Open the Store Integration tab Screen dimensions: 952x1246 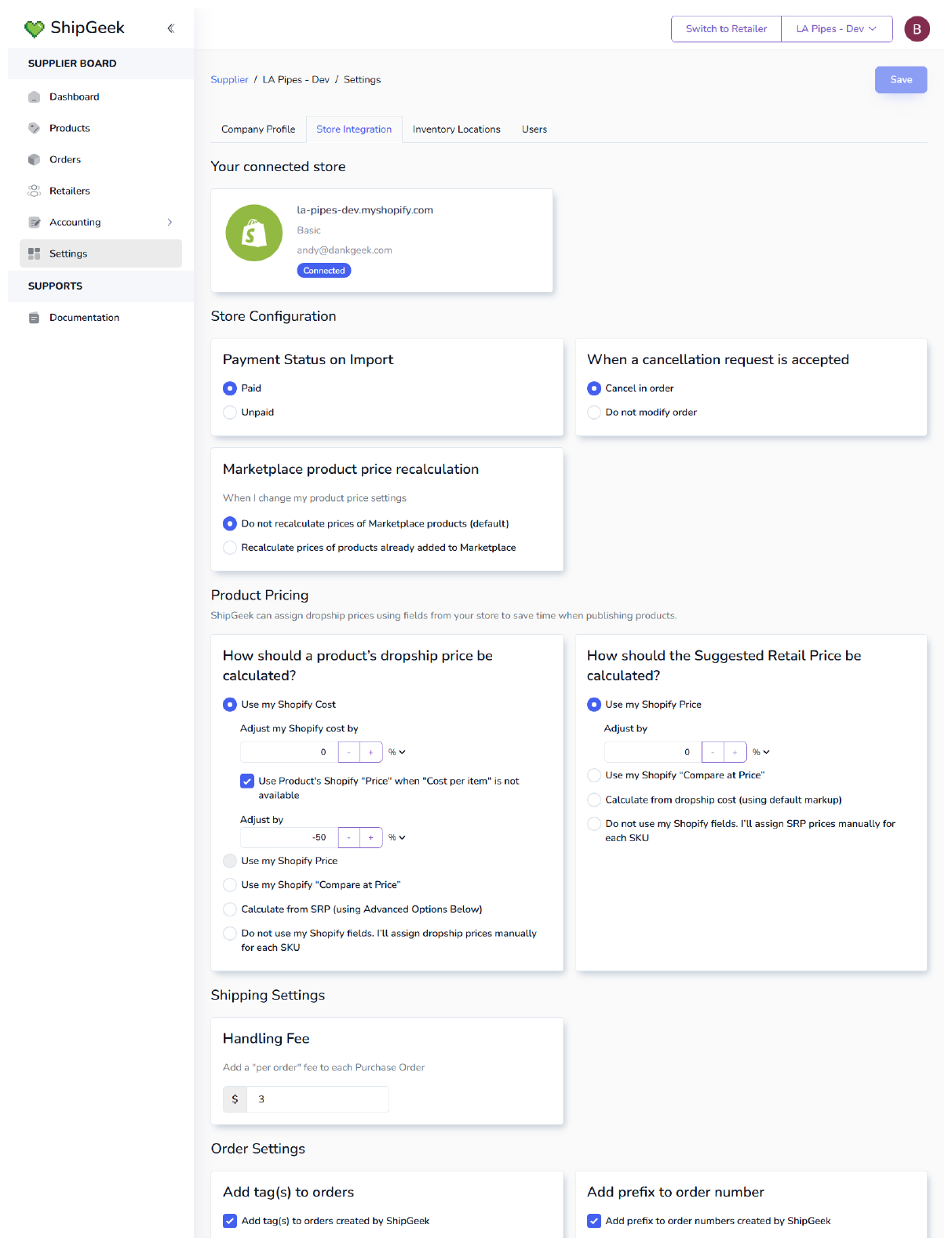[354, 129]
